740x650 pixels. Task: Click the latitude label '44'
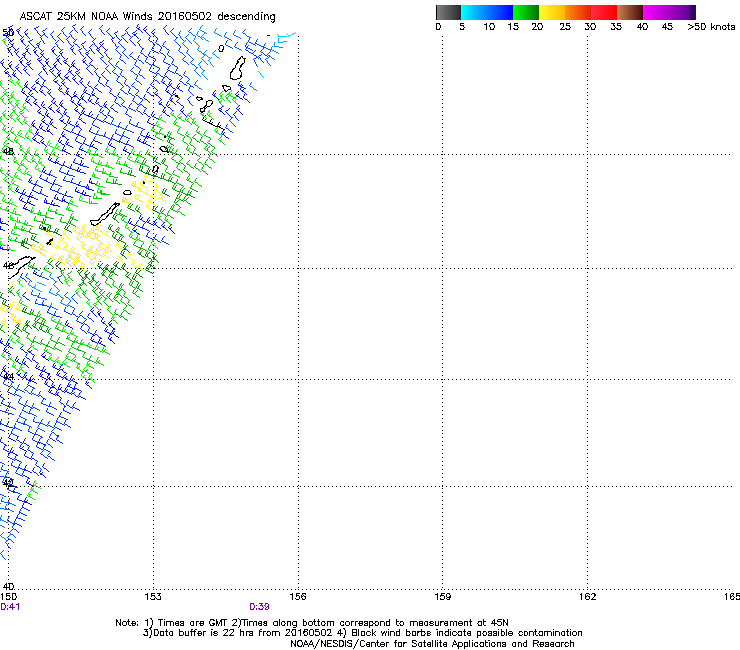pyautogui.click(x=8, y=377)
